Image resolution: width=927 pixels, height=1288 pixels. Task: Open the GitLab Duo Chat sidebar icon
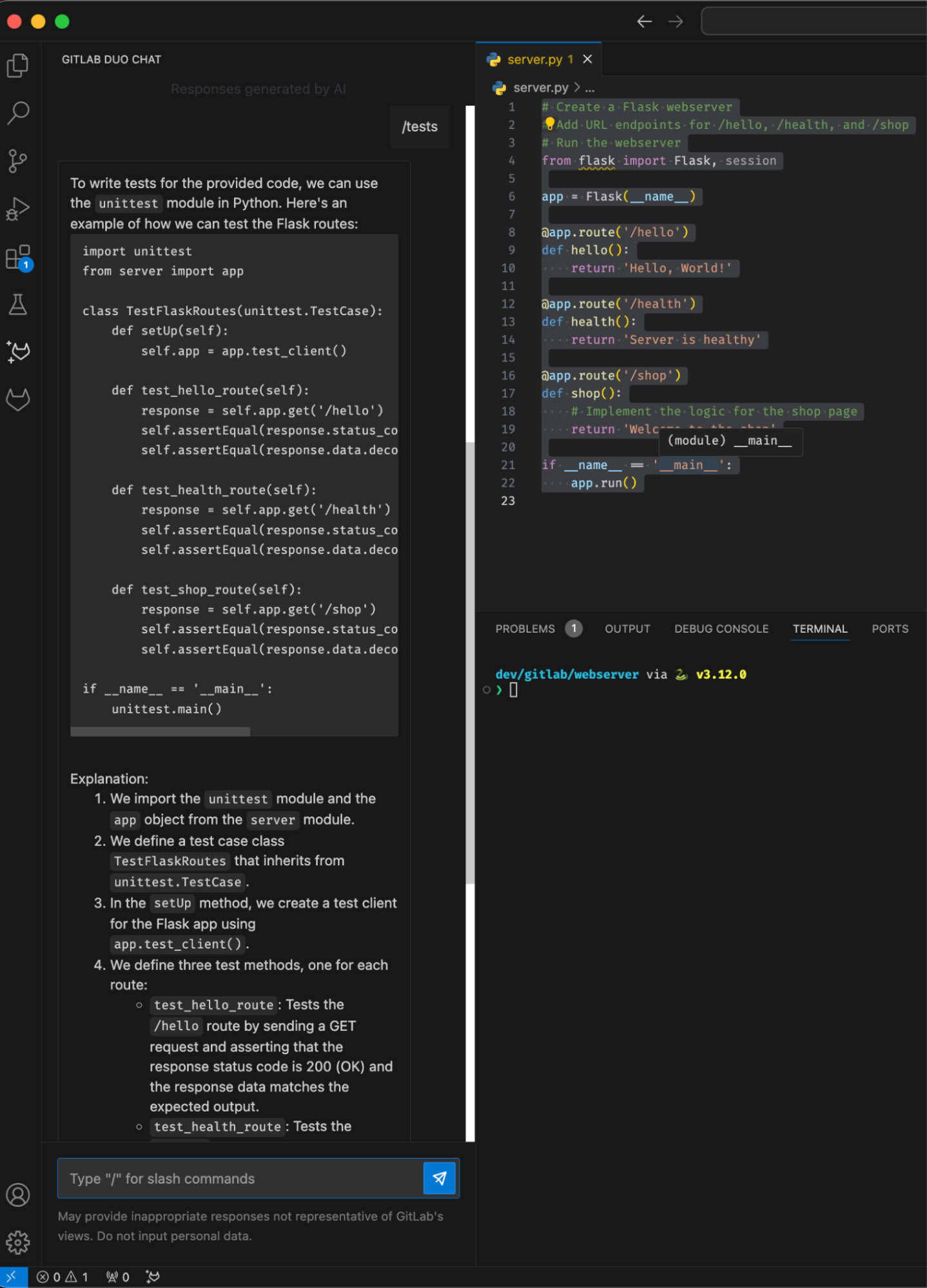[x=18, y=352]
